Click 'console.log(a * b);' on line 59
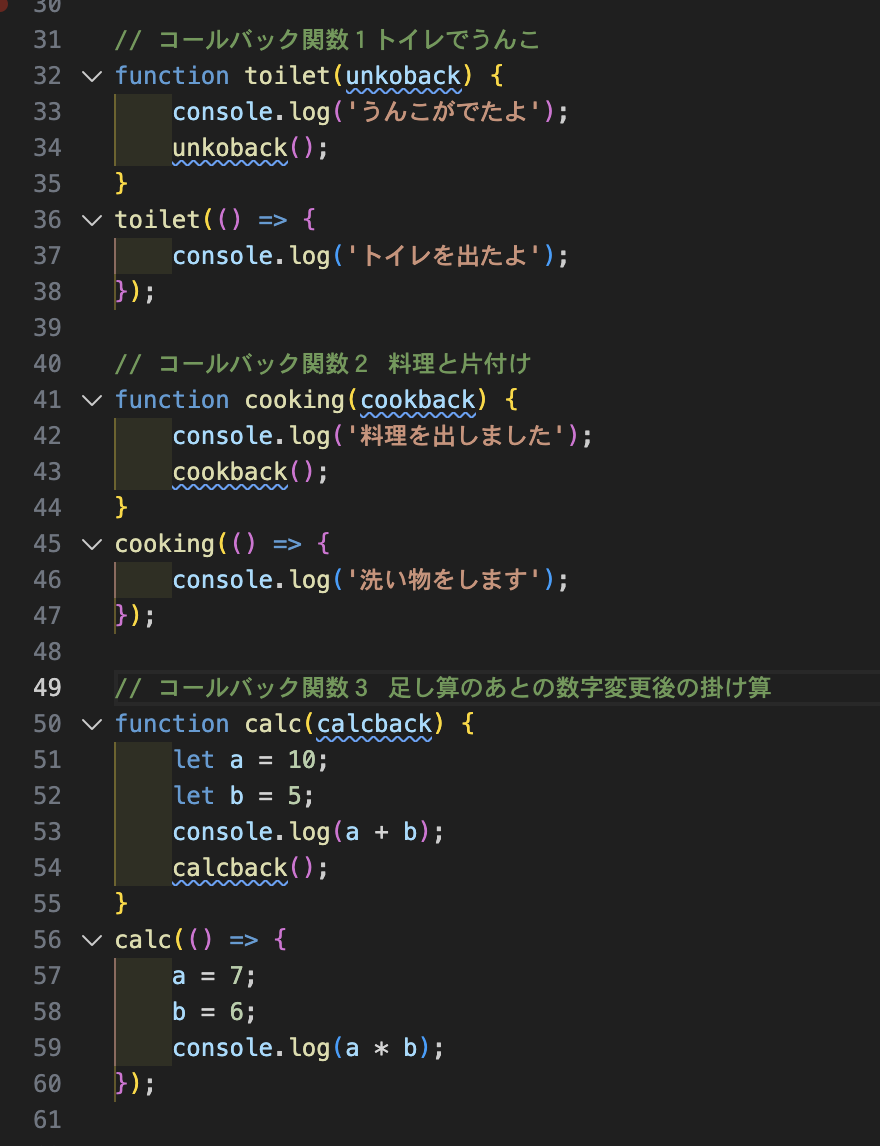This screenshot has height=1146, width=880. [x=308, y=1048]
